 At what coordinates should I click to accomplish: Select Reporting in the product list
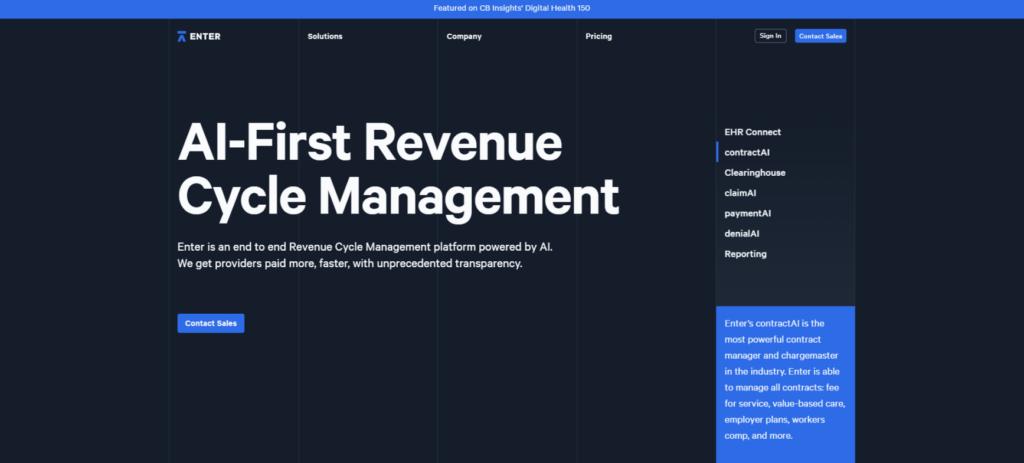pos(745,253)
